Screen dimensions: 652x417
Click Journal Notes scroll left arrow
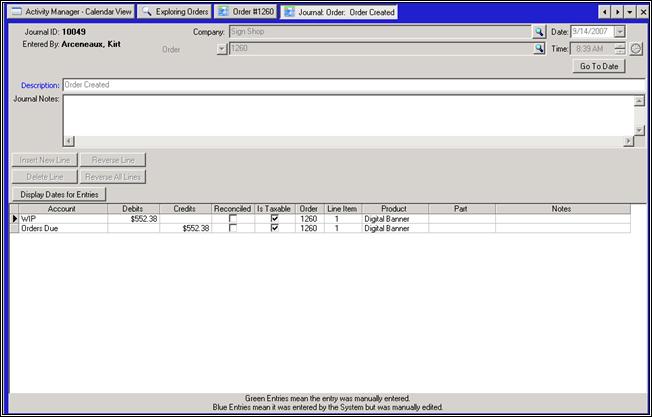69,141
